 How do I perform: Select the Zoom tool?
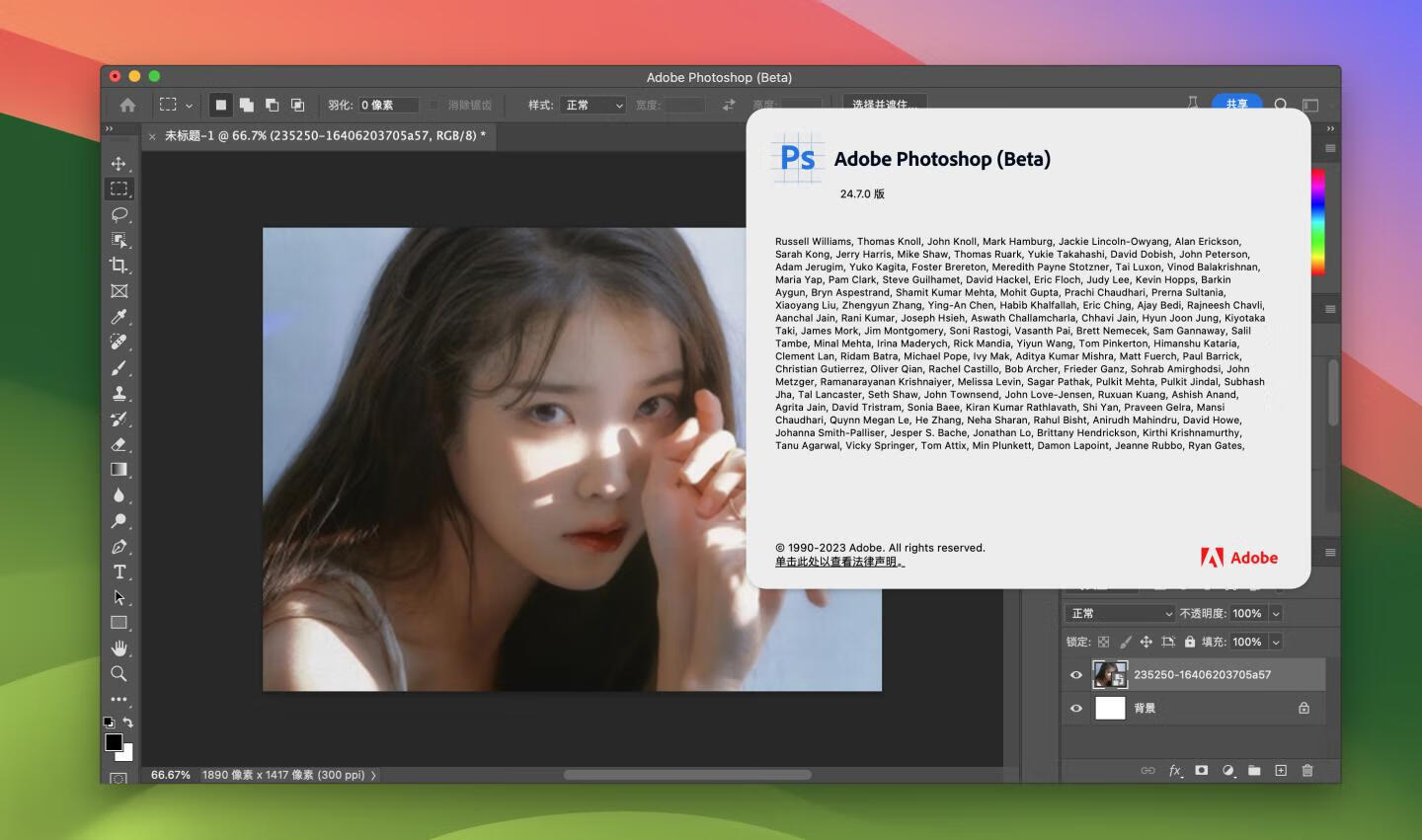(118, 674)
